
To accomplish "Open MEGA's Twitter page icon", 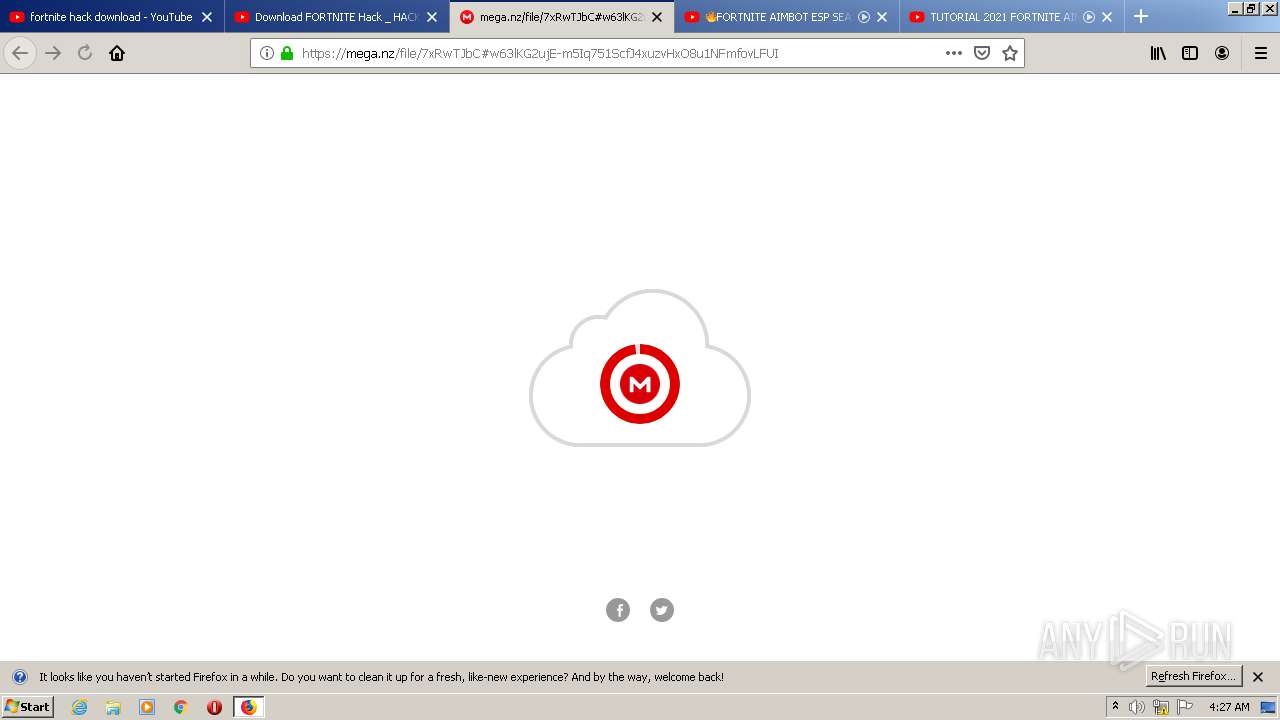I will click(662, 610).
